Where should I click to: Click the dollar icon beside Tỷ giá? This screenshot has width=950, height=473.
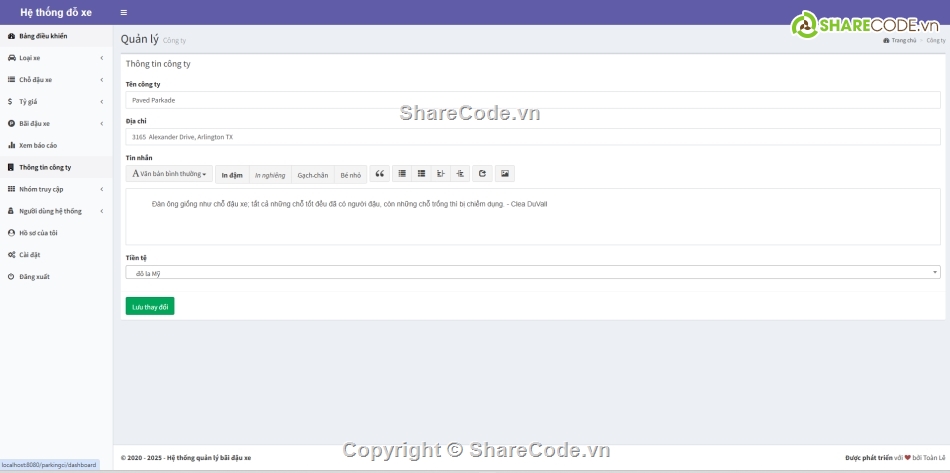10,102
